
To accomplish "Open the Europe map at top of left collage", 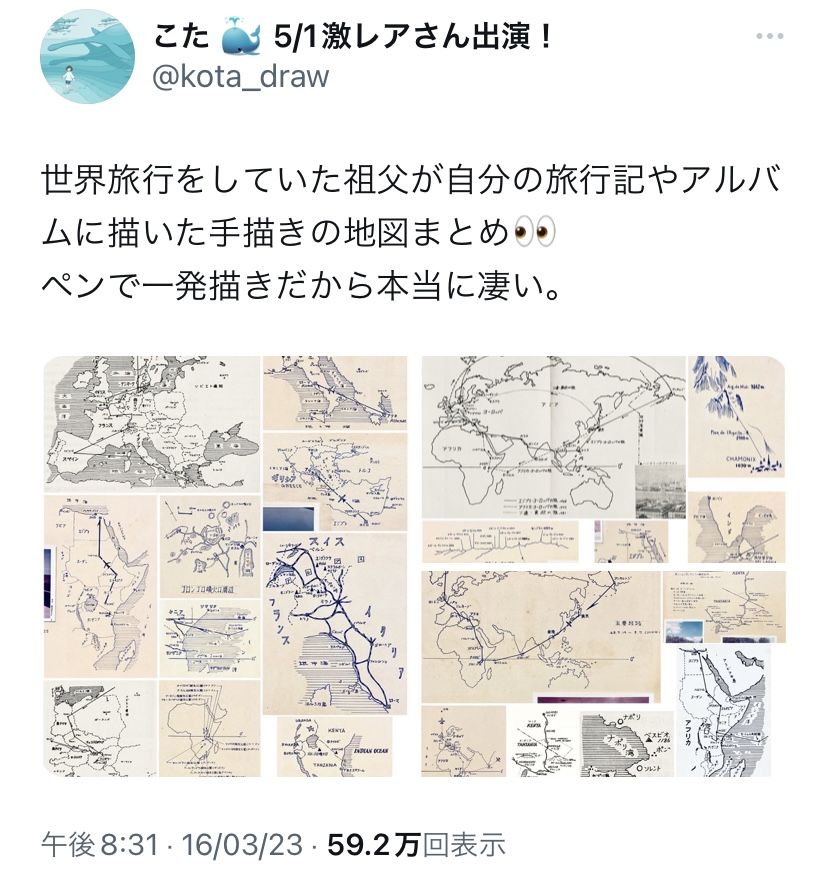I will click(152, 423).
